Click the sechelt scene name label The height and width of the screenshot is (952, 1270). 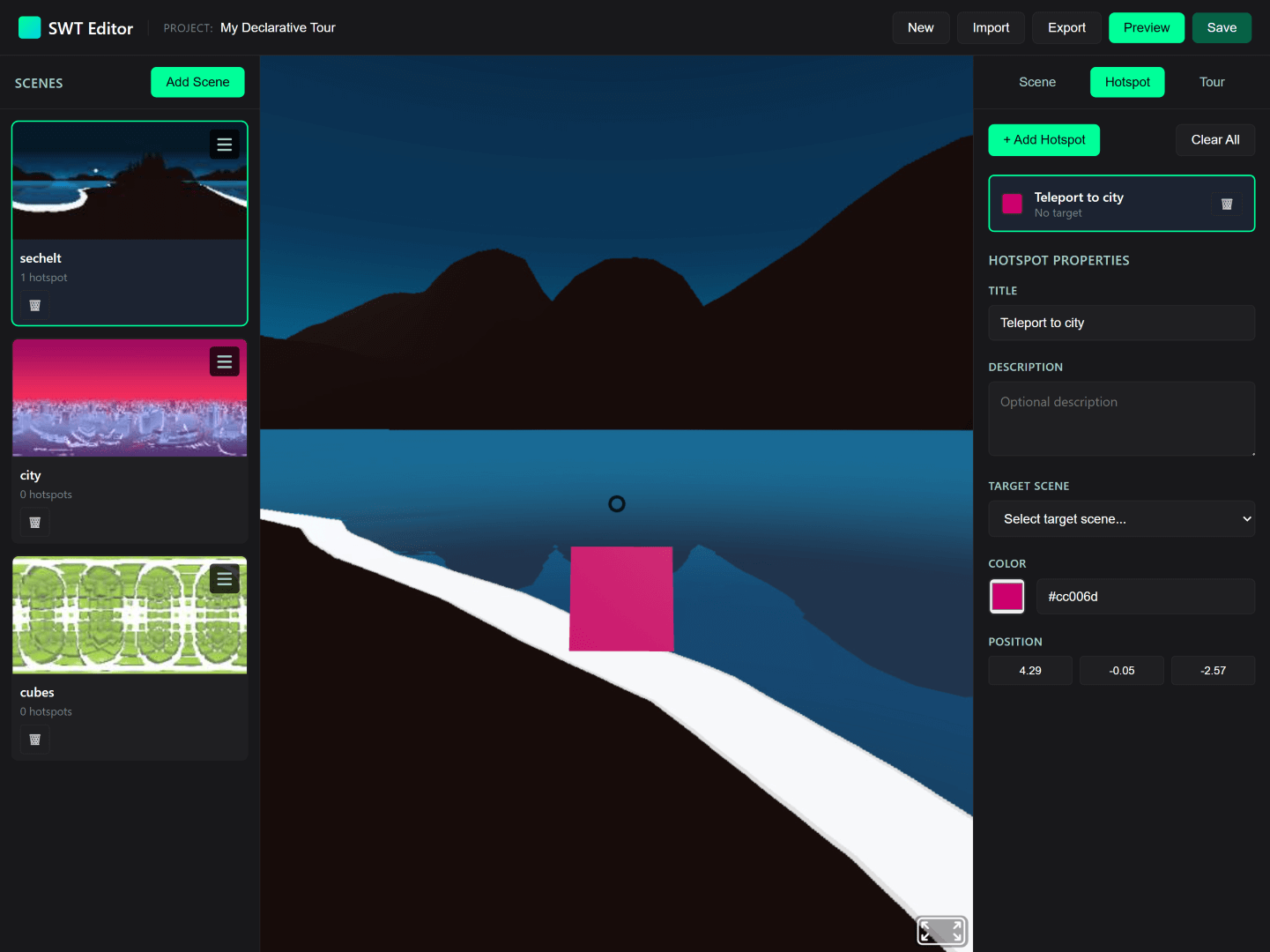point(41,258)
